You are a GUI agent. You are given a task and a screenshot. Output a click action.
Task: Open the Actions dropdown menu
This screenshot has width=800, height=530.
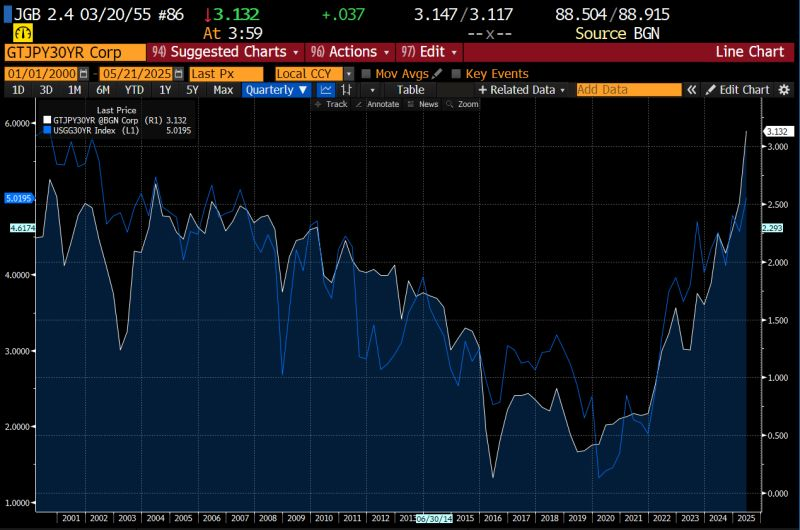[x=351, y=52]
